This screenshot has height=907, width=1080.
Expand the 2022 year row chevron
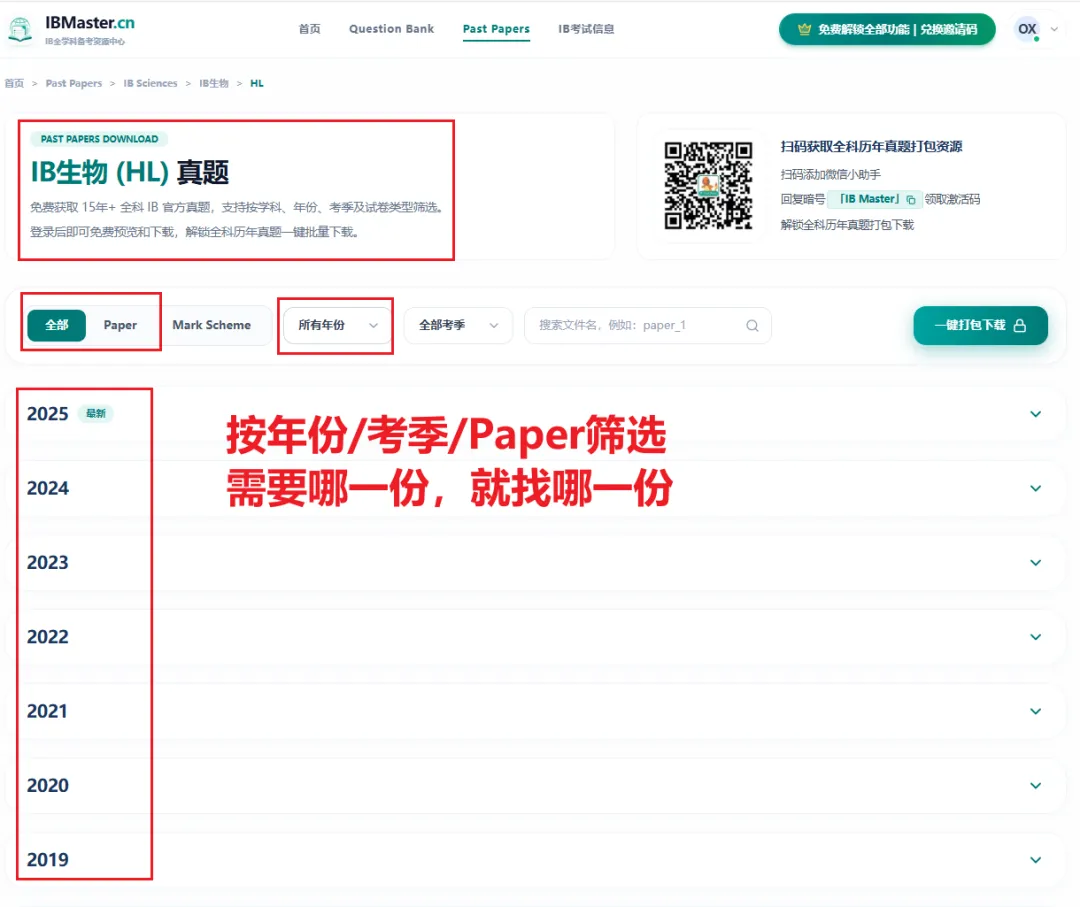click(x=1035, y=637)
